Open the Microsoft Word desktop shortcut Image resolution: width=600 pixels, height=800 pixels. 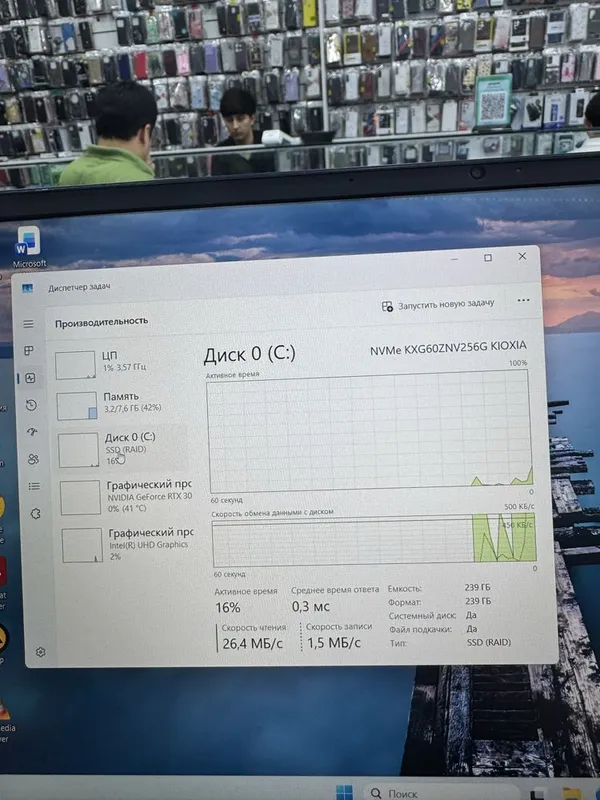point(29,247)
